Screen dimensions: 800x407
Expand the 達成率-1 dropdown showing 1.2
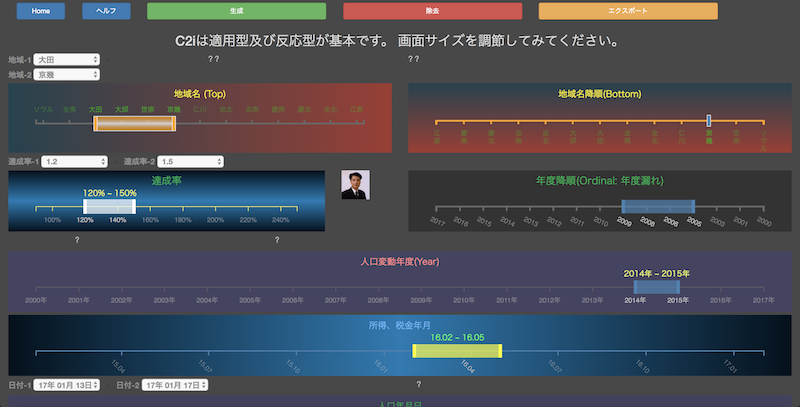(74, 161)
